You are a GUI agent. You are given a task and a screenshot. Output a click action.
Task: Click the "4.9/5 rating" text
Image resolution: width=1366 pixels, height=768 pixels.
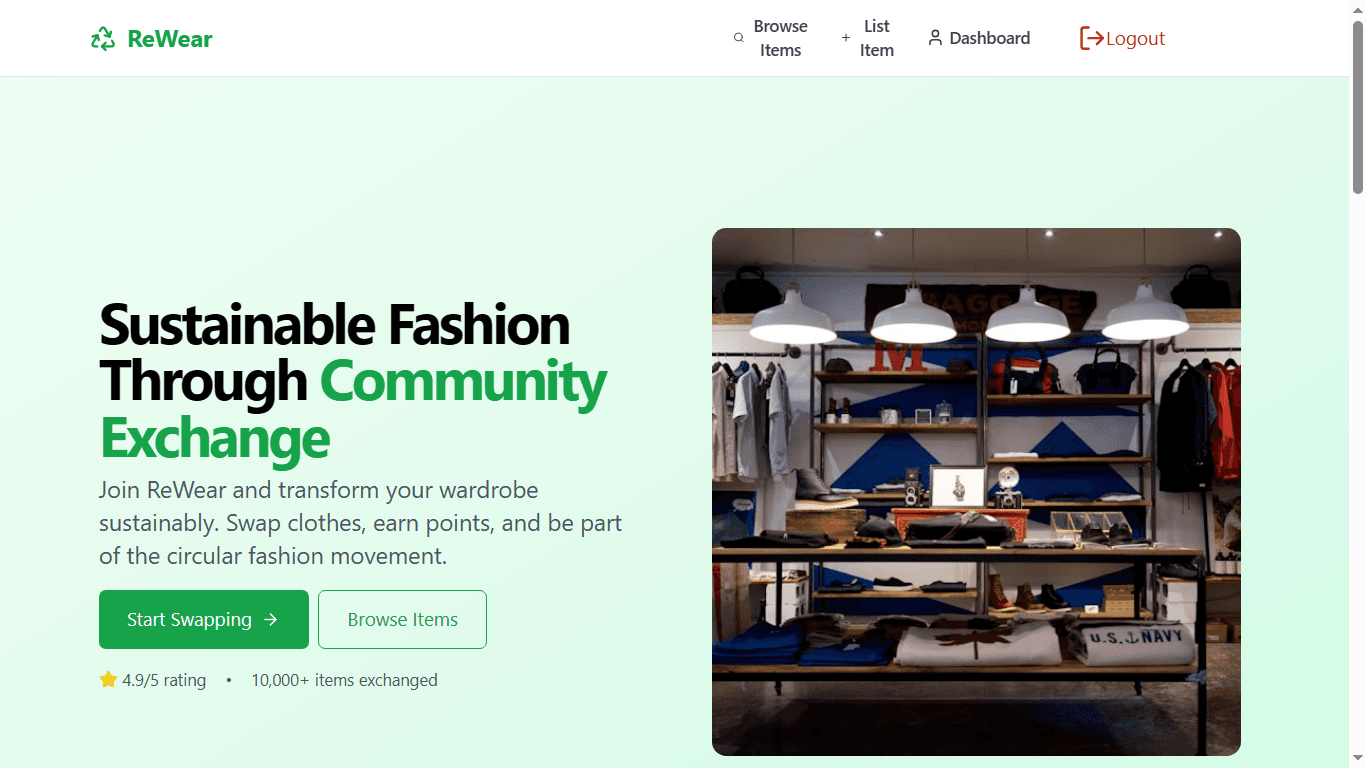(164, 680)
